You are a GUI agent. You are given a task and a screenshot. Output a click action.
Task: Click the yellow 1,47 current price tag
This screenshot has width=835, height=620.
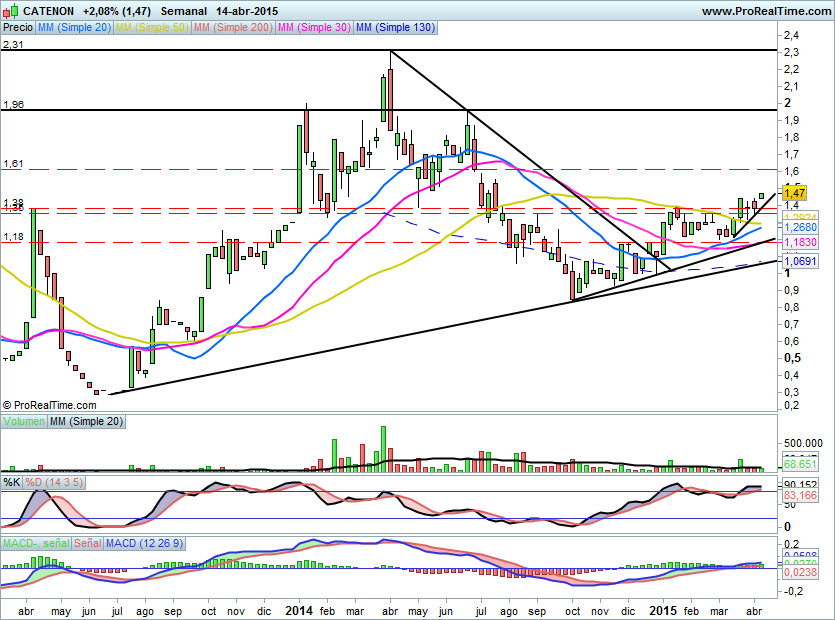795,192
